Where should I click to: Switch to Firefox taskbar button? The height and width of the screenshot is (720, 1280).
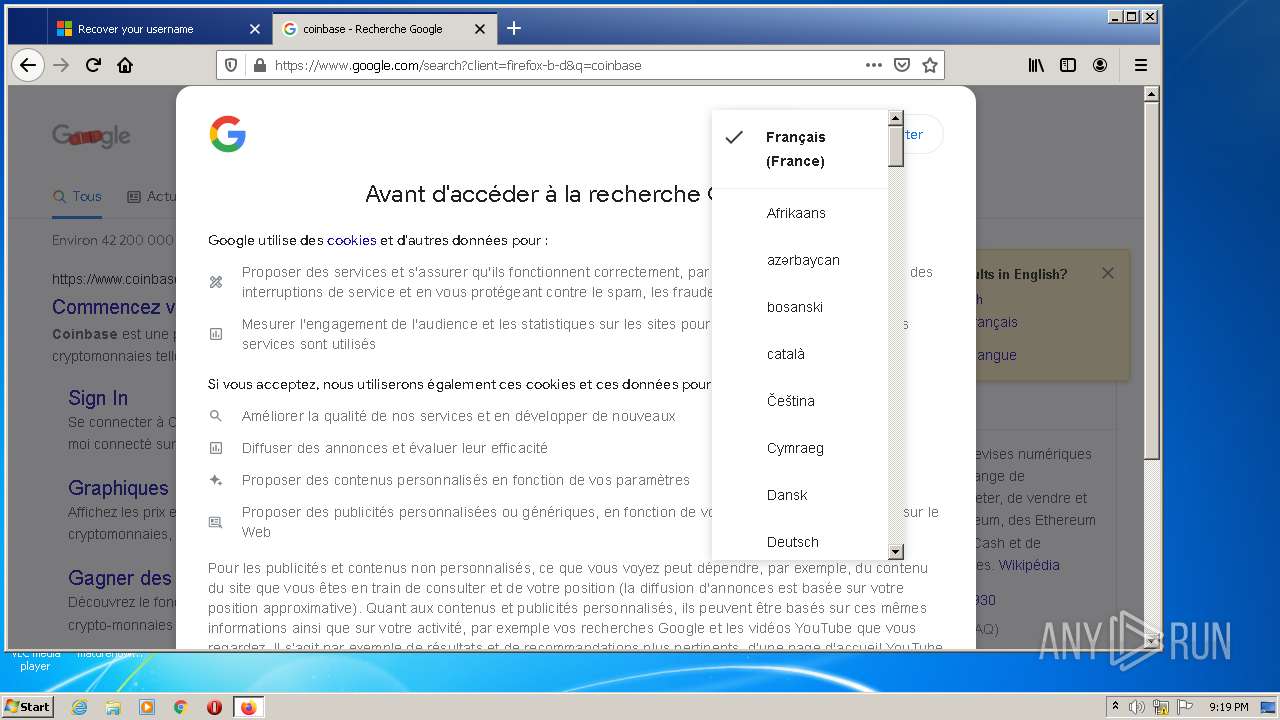coord(248,707)
